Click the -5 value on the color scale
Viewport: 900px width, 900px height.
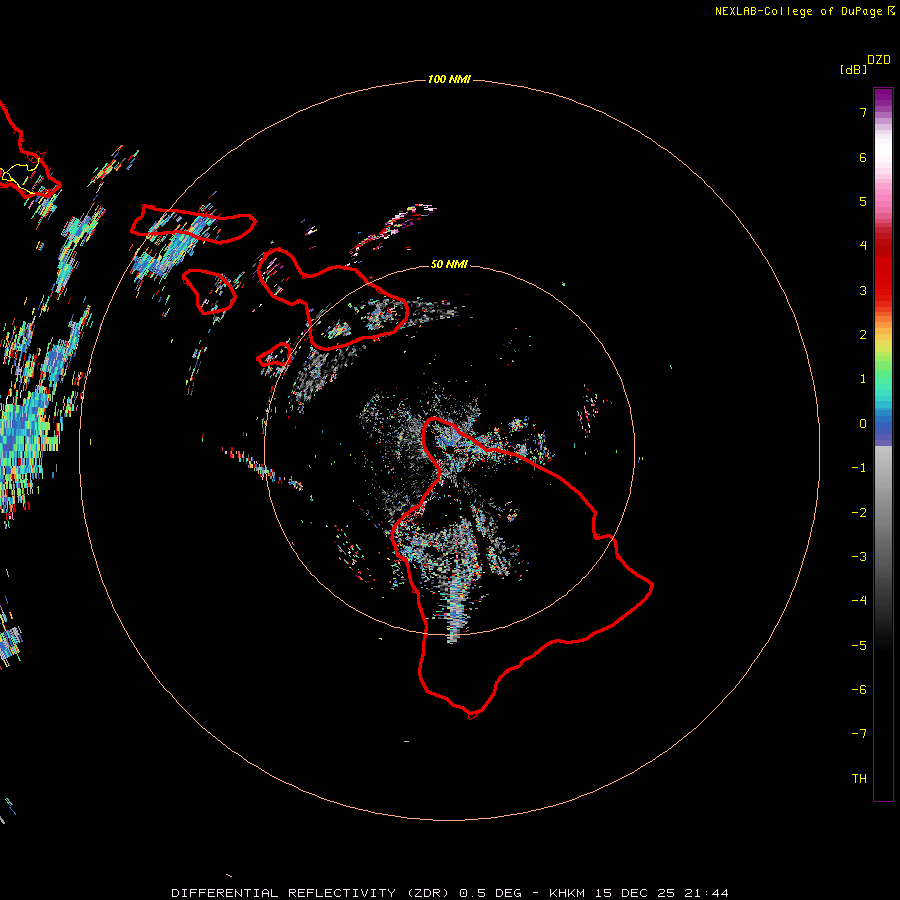coord(859,646)
